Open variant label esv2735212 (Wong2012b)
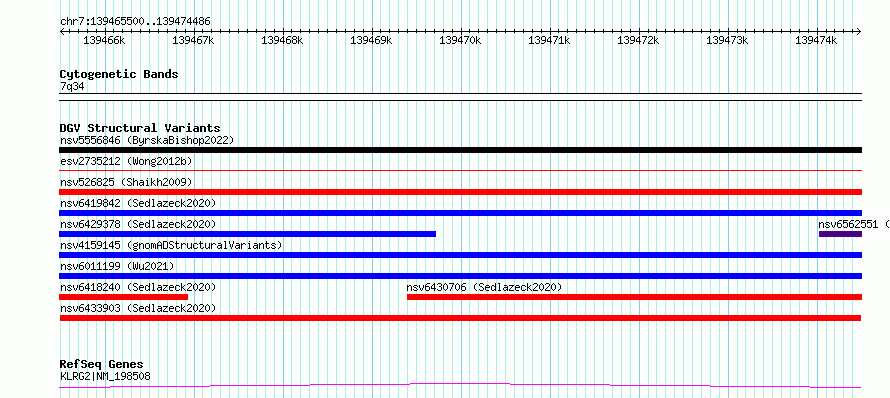This screenshot has width=890, height=398. click(126, 161)
